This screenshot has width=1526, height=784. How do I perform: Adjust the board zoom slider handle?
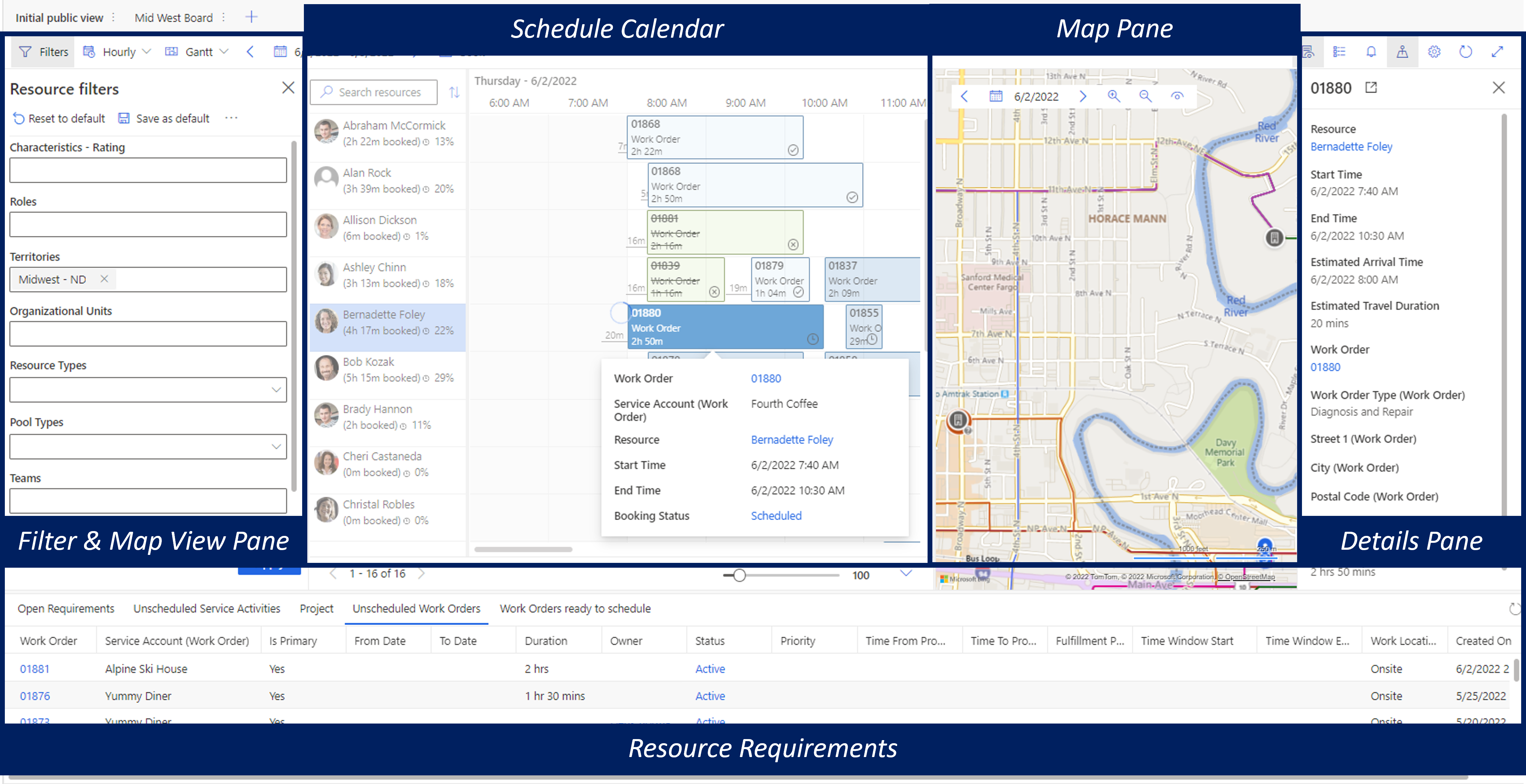click(739, 575)
